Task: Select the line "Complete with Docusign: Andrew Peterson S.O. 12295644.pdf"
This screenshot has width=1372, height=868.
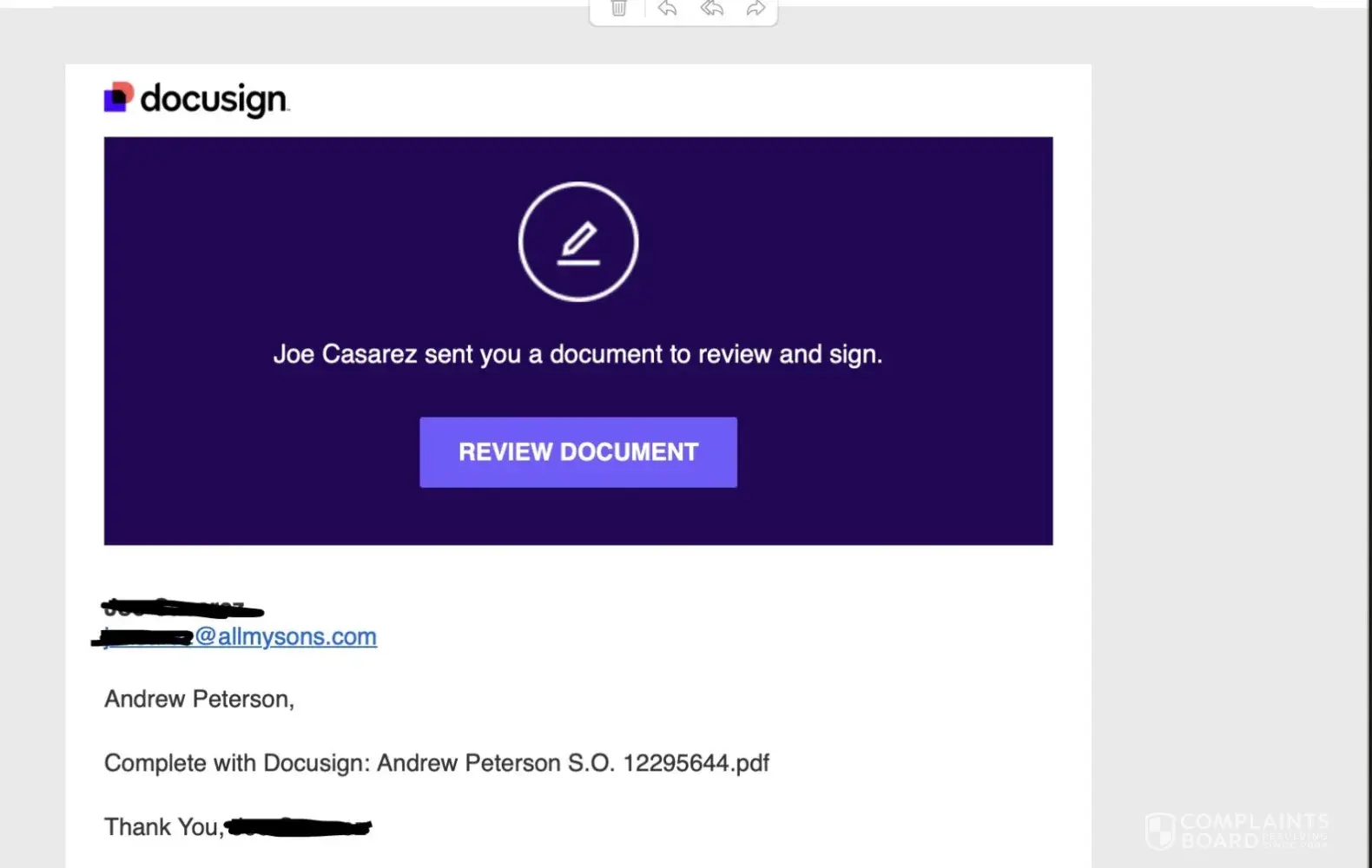Action: (437, 763)
